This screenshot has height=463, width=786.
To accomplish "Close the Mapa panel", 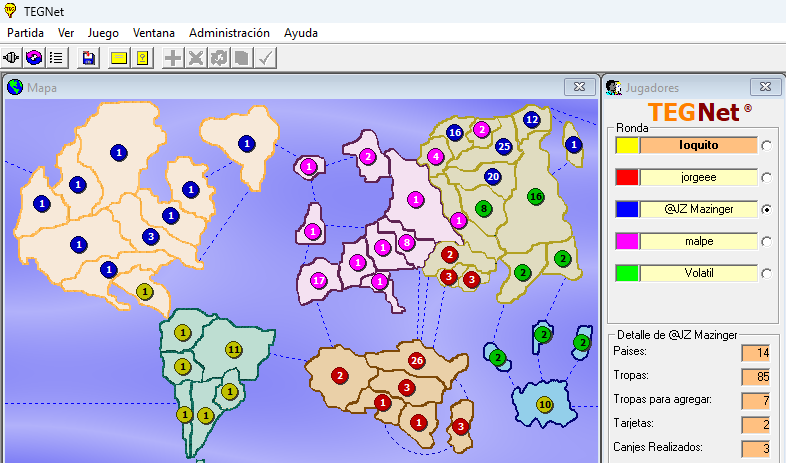I will (x=579, y=87).
